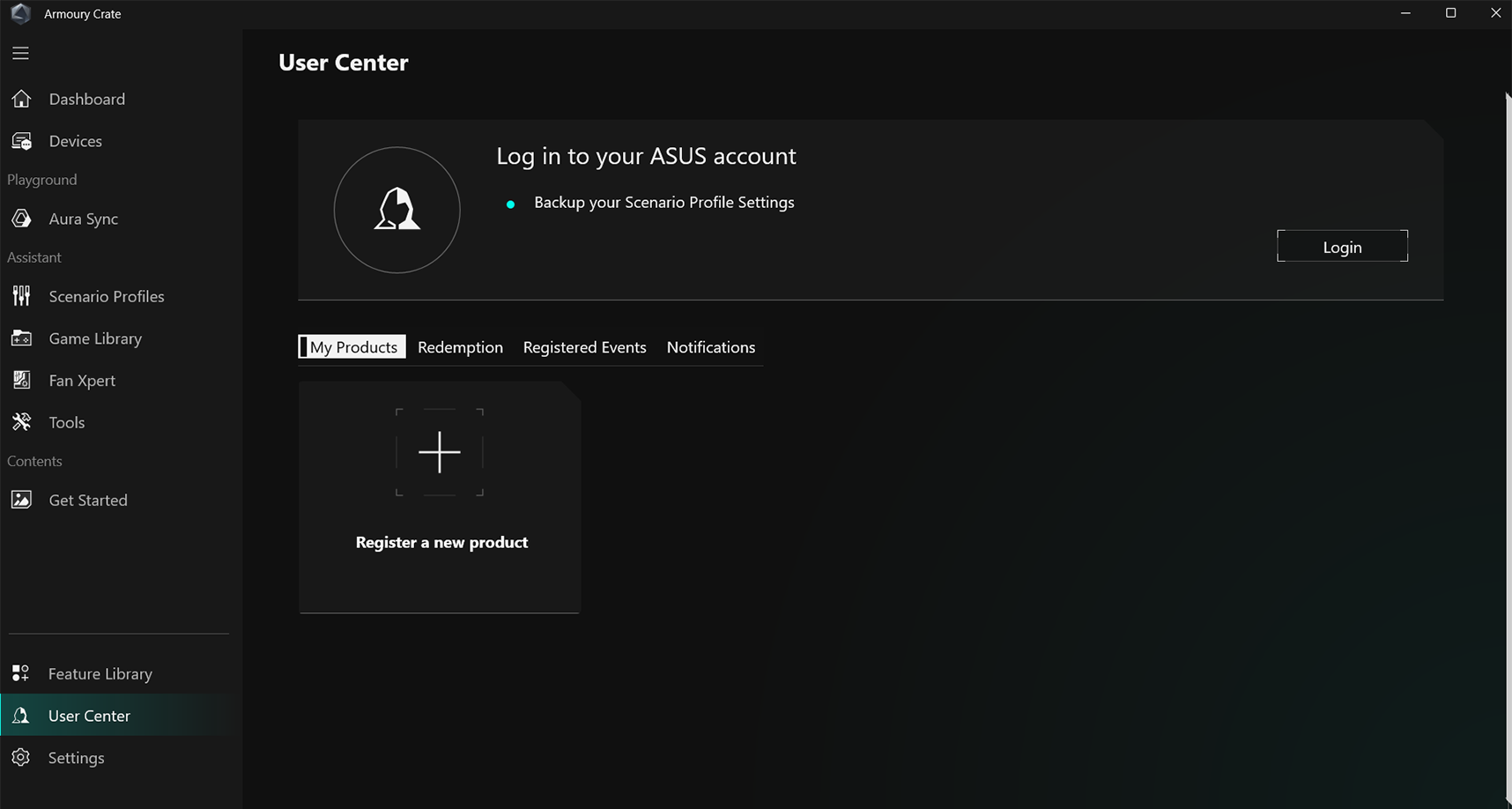This screenshot has width=1512, height=809.
Task: Open Armoury Crate Settings
Action: 76,757
